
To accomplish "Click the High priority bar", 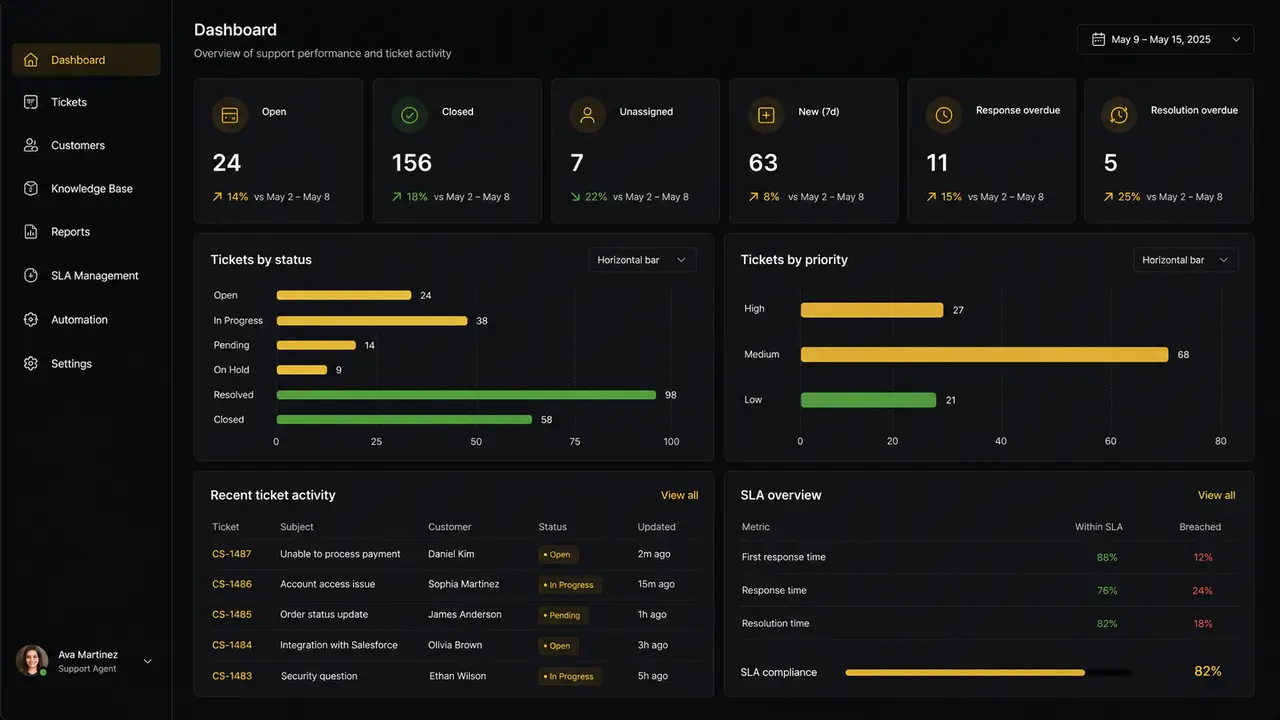I will 872,310.
